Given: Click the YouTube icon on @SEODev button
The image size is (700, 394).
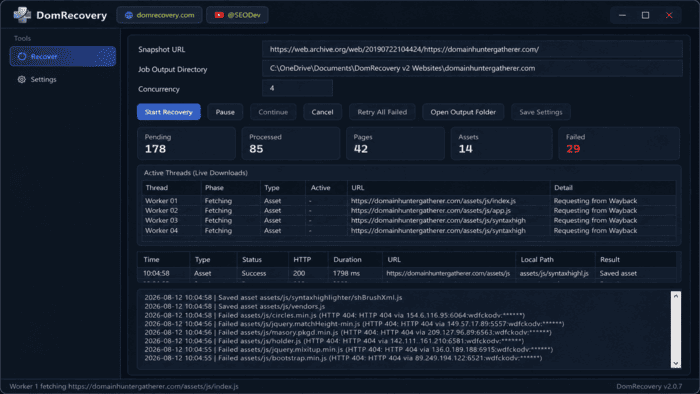Looking at the screenshot, I should click(x=219, y=15).
